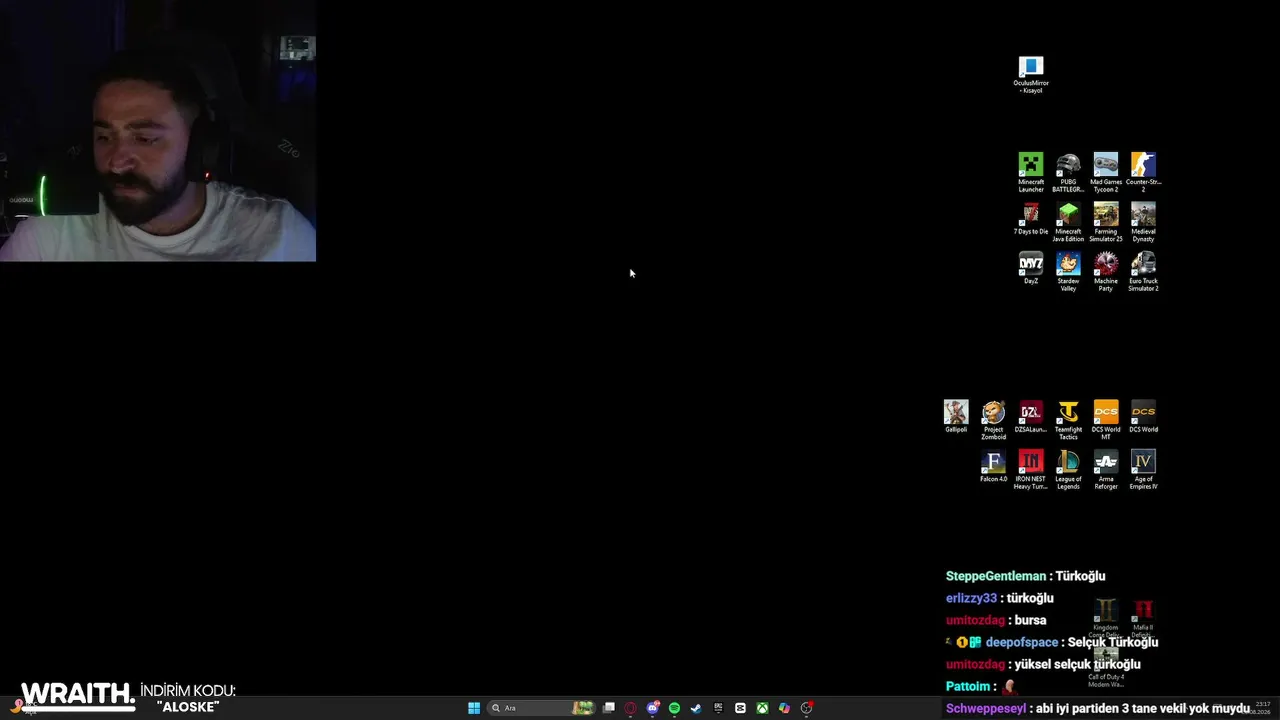Select the Teamfight Tactics desktop icon
1280x720 pixels.
[x=1068, y=420]
